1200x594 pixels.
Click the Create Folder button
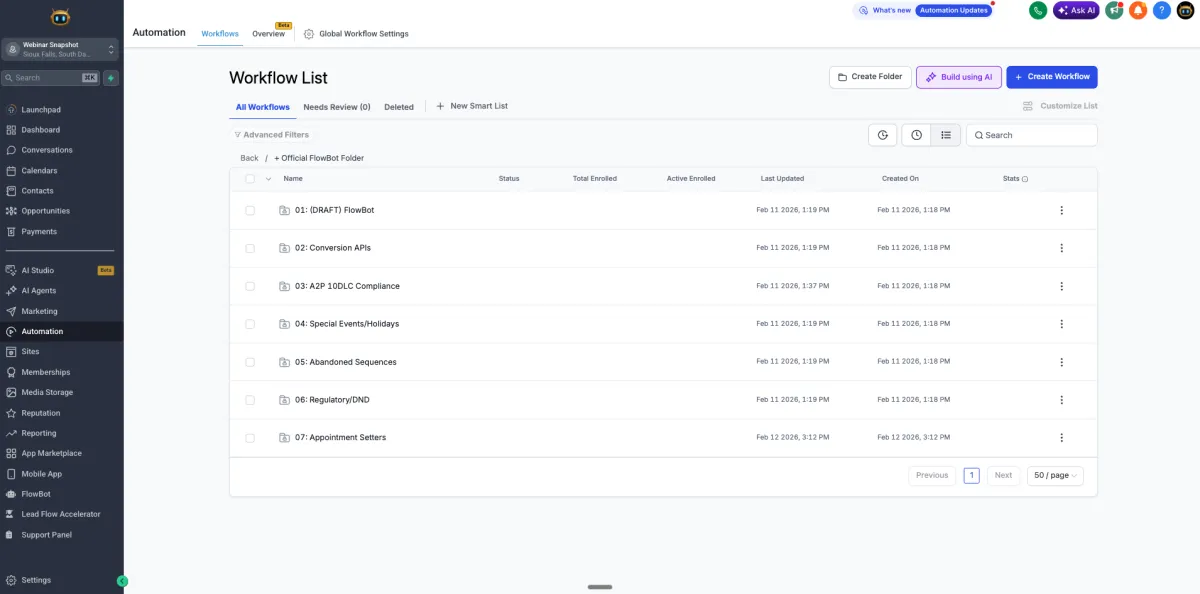(870, 77)
